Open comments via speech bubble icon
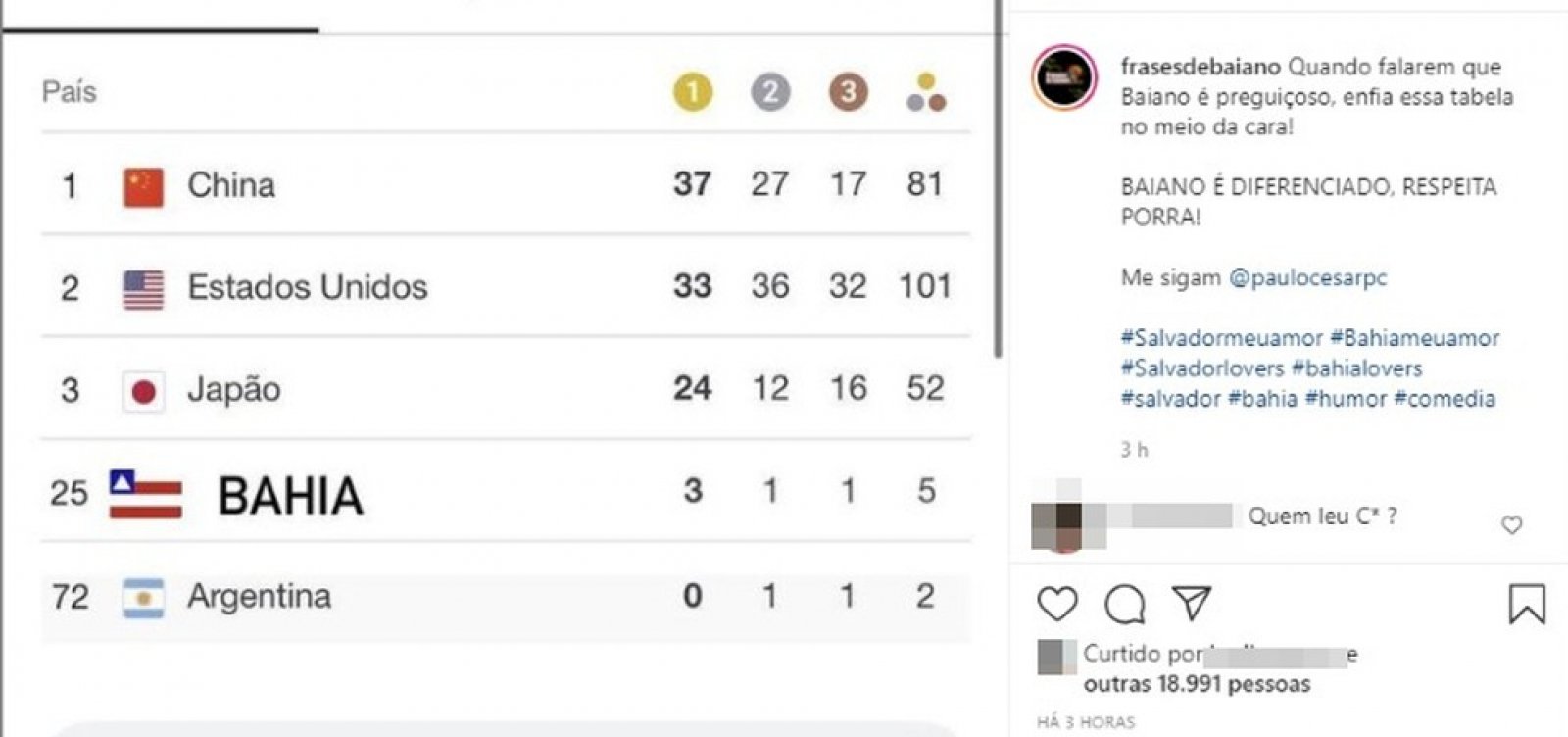This screenshot has width=1568, height=737. click(1125, 604)
